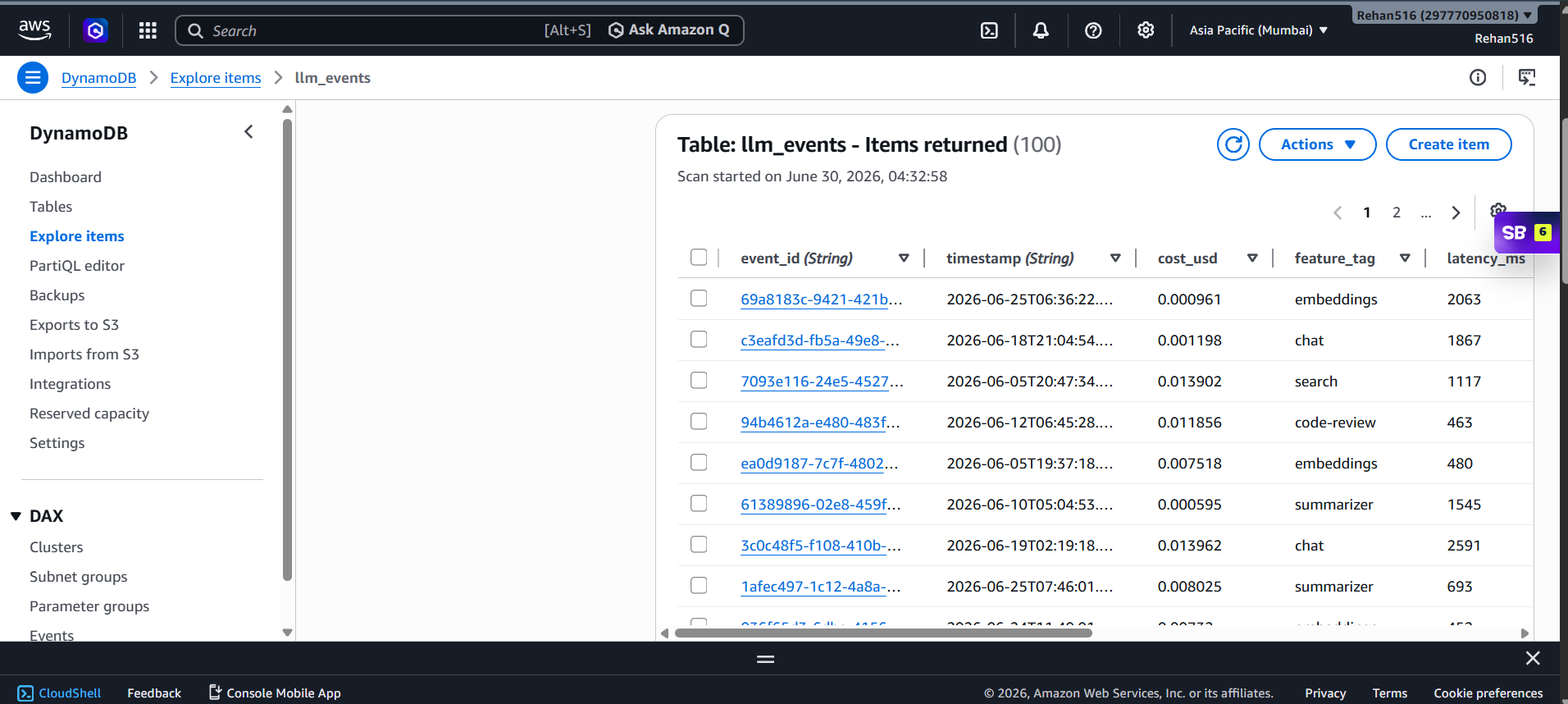The height and width of the screenshot is (704, 1568).
Task: Check the row for event 3c0c48f5-f108-410b
Action: point(699,545)
